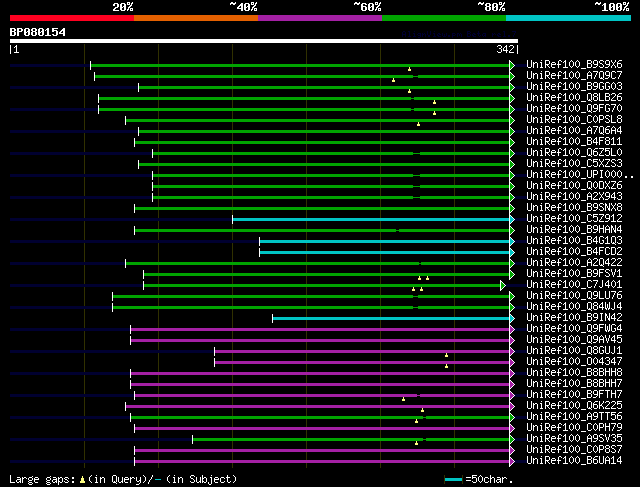
Task: Click the UniRef100_Q8LB26 label
Action: [574, 98]
